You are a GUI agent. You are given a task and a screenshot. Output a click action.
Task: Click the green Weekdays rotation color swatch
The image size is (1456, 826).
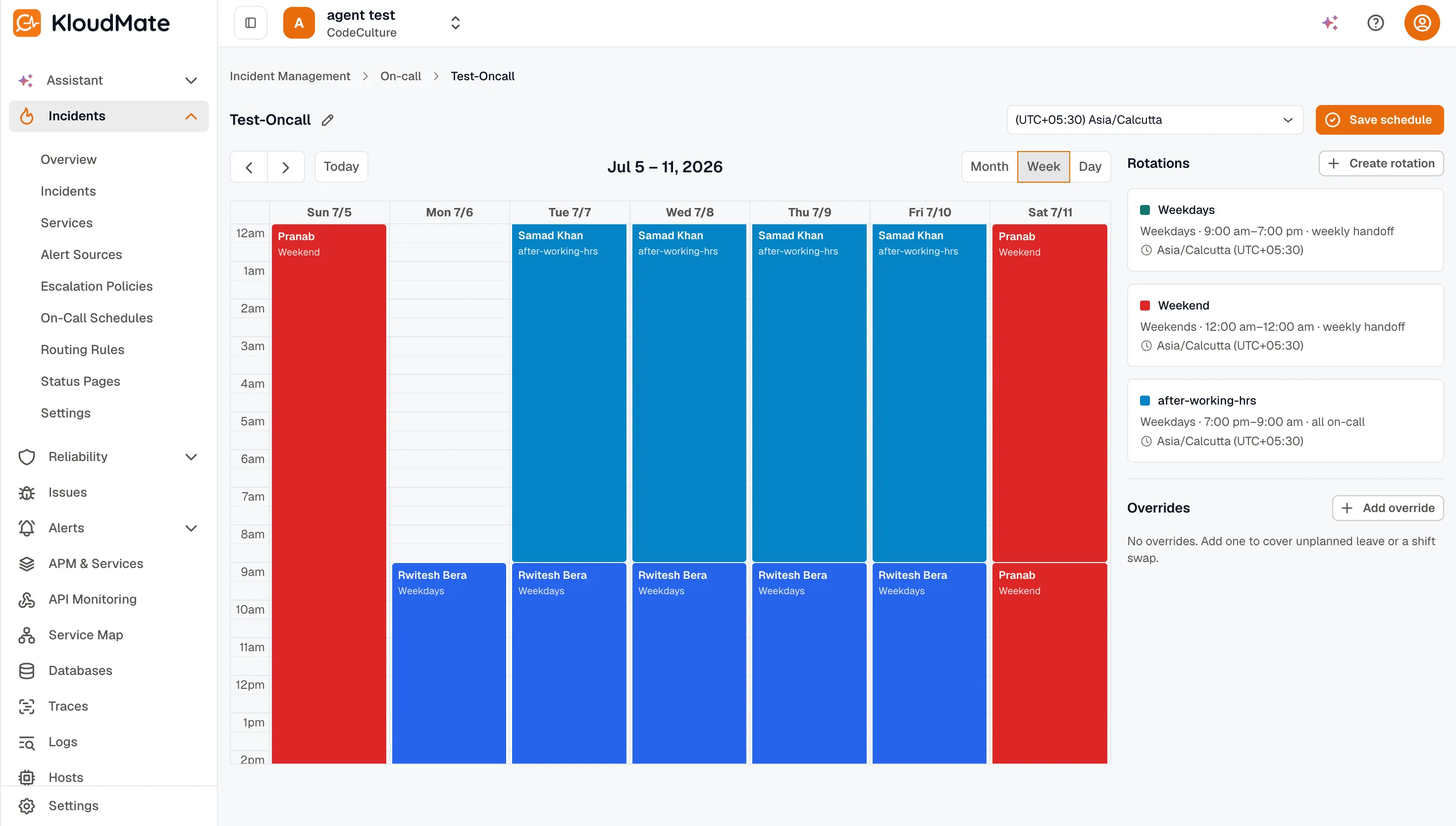click(1144, 210)
